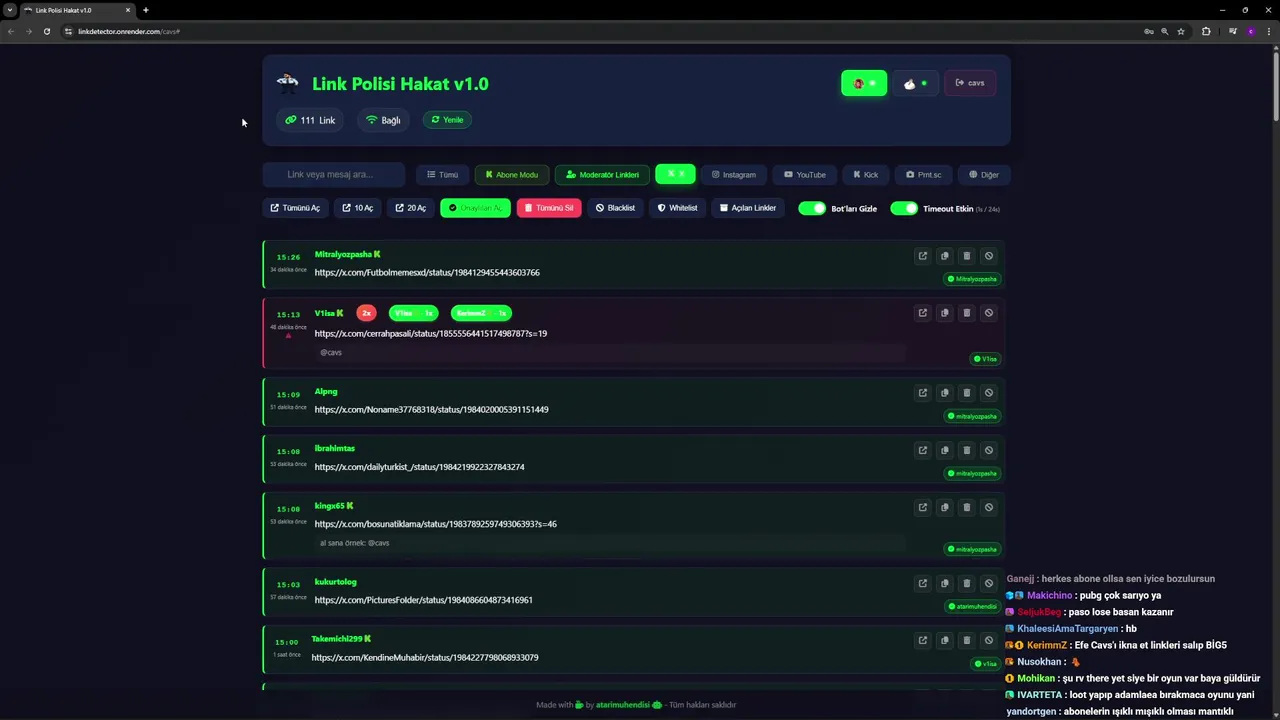Click the Onaylıları Aç button

[475, 208]
